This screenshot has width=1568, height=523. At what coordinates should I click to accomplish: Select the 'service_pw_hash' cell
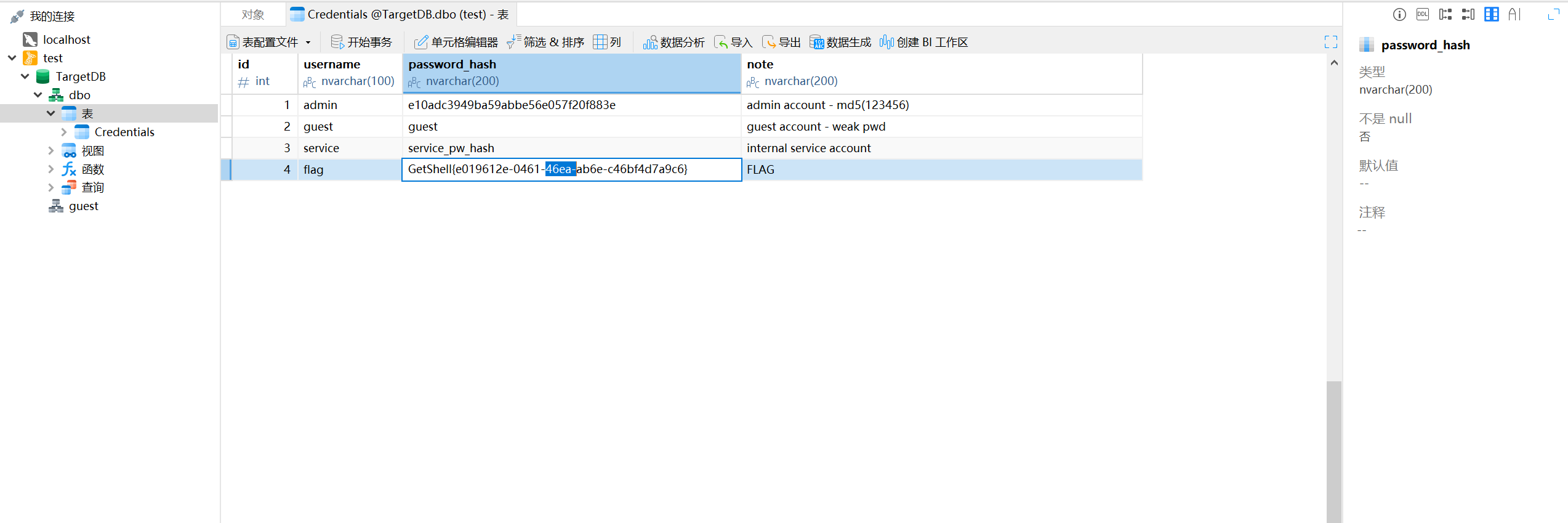[572, 148]
